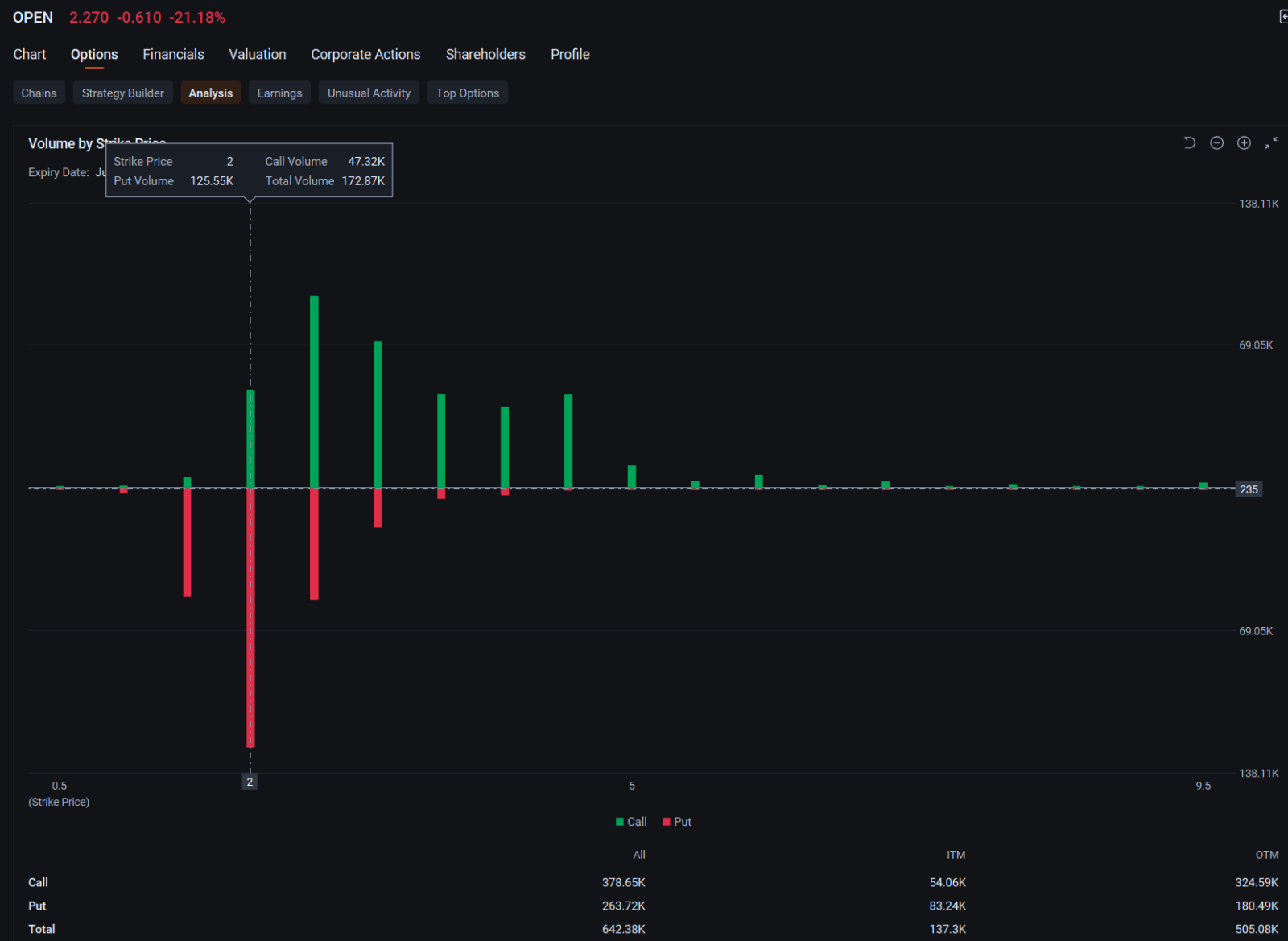The height and width of the screenshot is (941, 1288).
Task: Click the arrow icon in the top-right corner
Action: click(x=1282, y=16)
